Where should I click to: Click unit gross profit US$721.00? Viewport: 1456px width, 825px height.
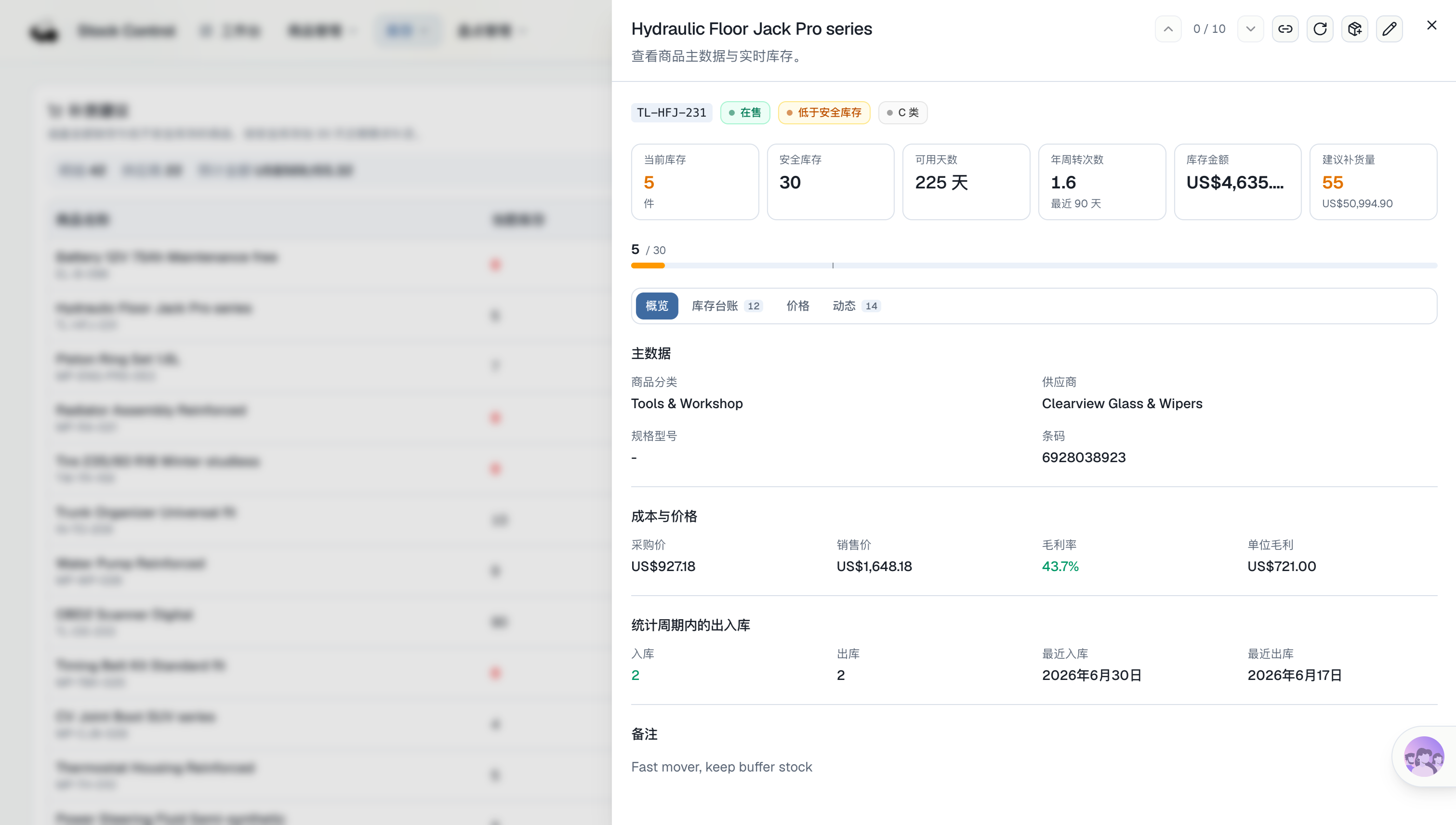coord(1282,566)
